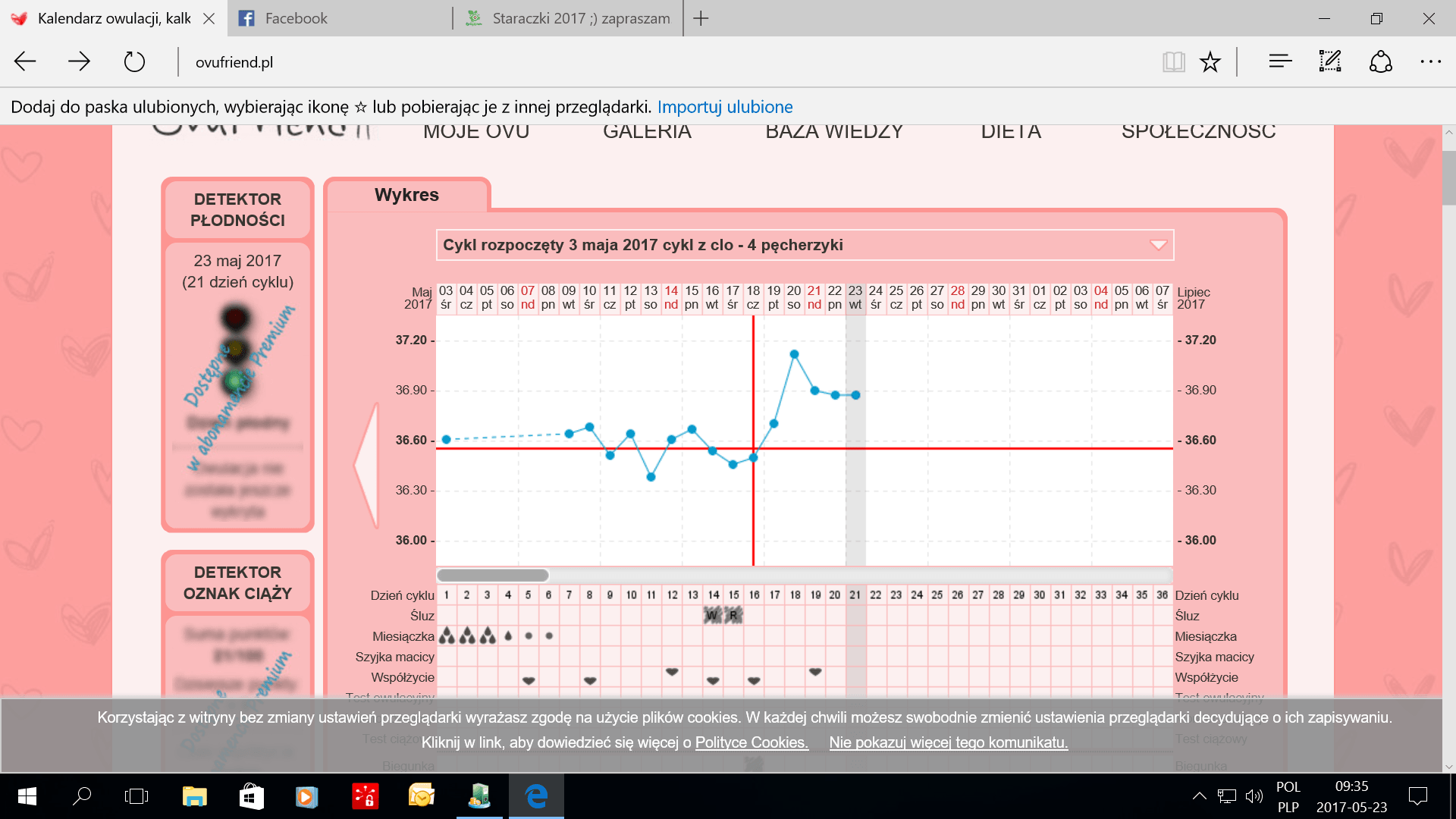Show hidden system tray icons chevron
Image resolution: width=1456 pixels, height=819 pixels.
point(1199,796)
